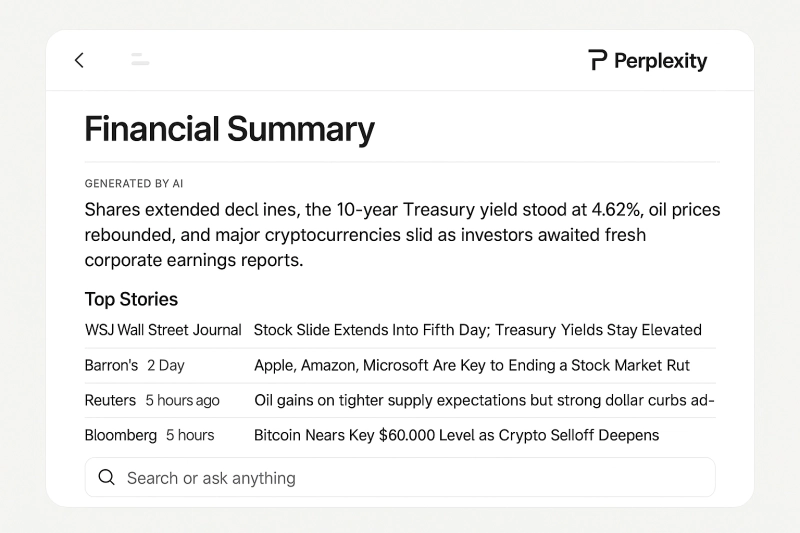Click the AI summary paragraph text

pyautogui.click(x=400, y=235)
